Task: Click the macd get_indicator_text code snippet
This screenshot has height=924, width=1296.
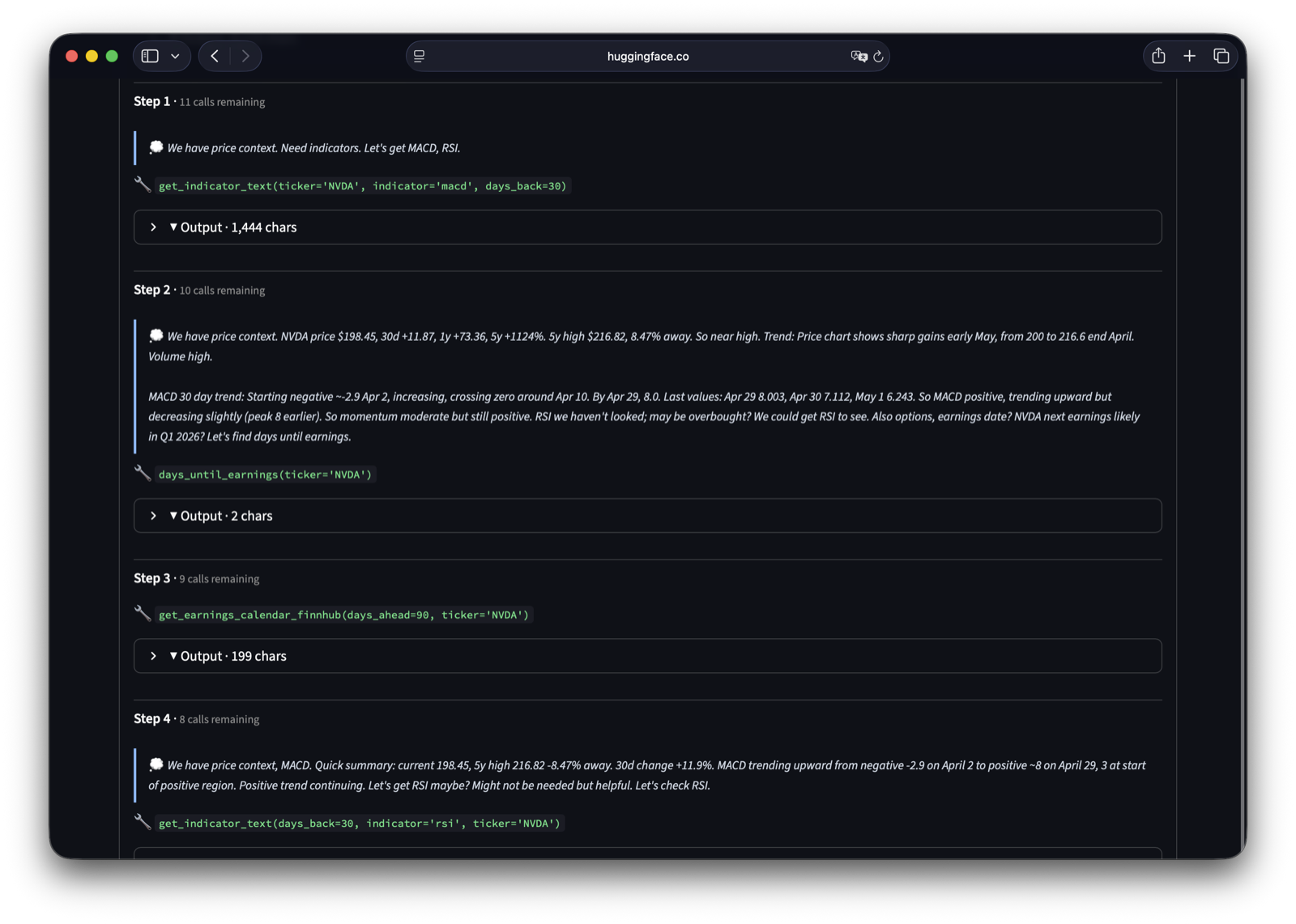Action: pos(362,186)
